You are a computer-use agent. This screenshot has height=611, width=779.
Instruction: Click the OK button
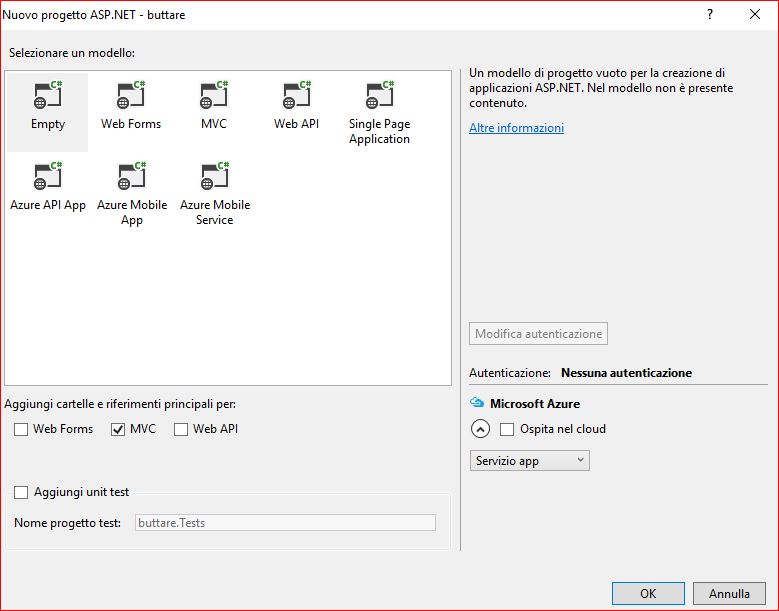click(x=648, y=594)
